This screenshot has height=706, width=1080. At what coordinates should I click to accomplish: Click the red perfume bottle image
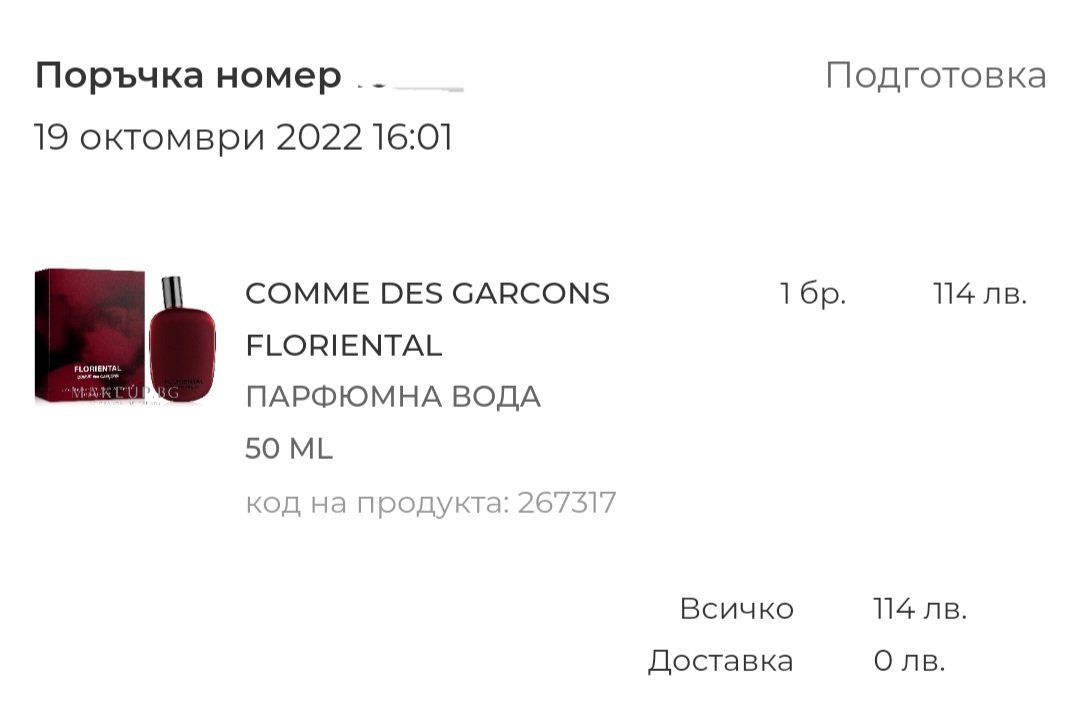coord(182,345)
